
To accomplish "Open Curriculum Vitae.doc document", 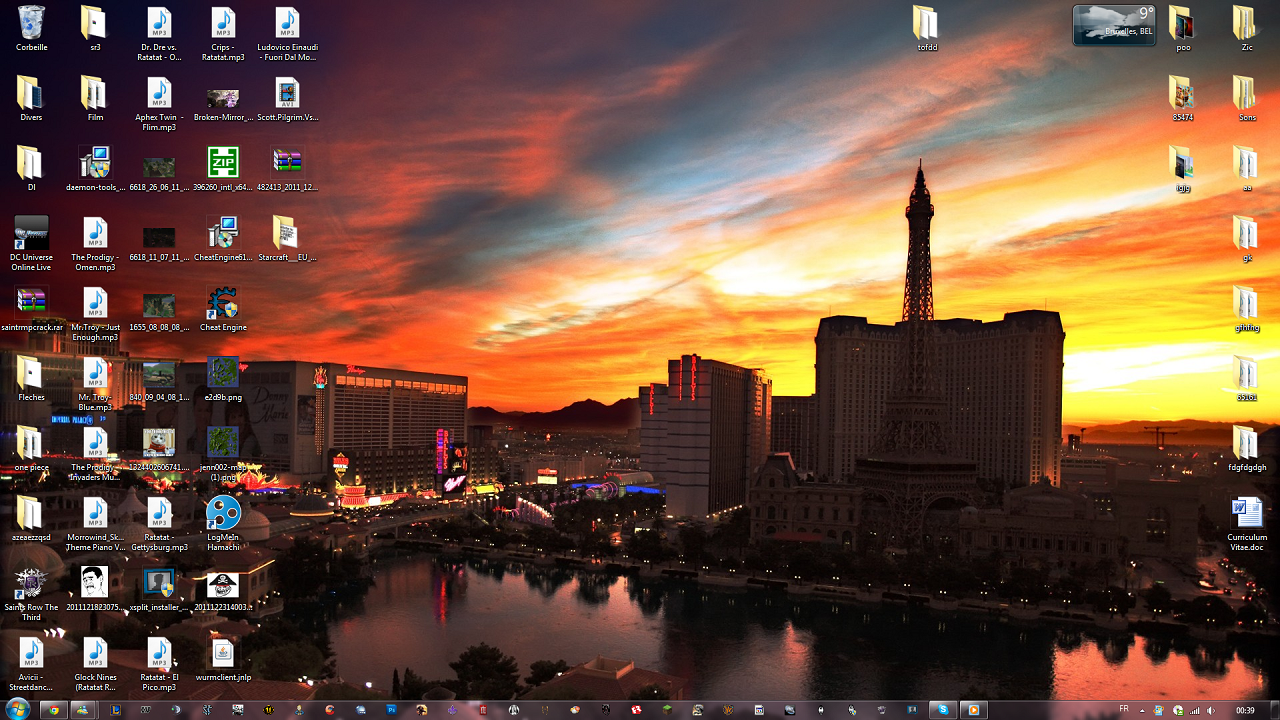I will pos(1247,523).
